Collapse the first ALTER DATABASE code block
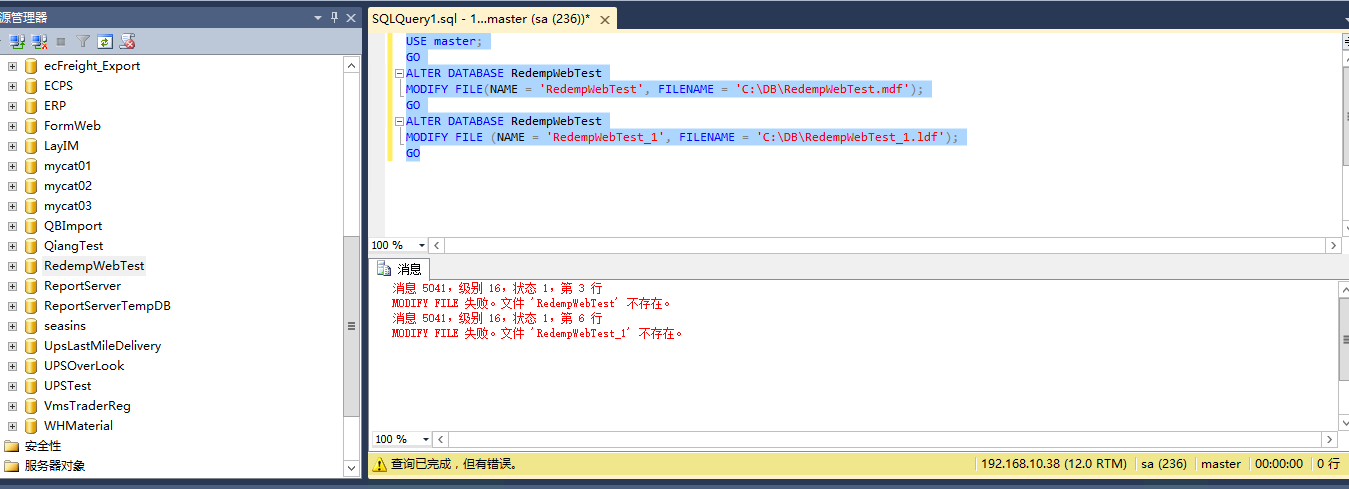Screen dimensions: 1349x489 click(399, 74)
